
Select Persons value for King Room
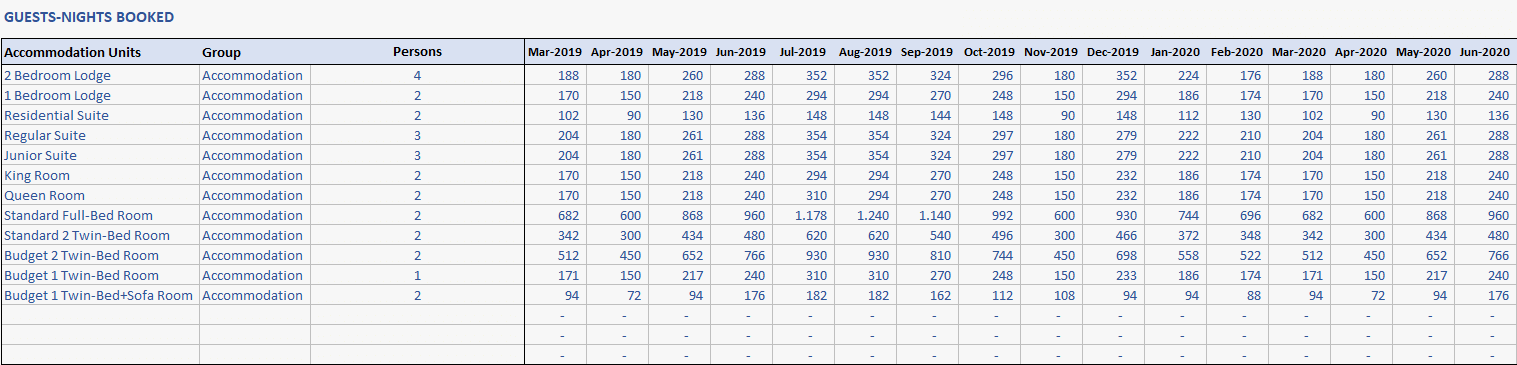point(417,175)
